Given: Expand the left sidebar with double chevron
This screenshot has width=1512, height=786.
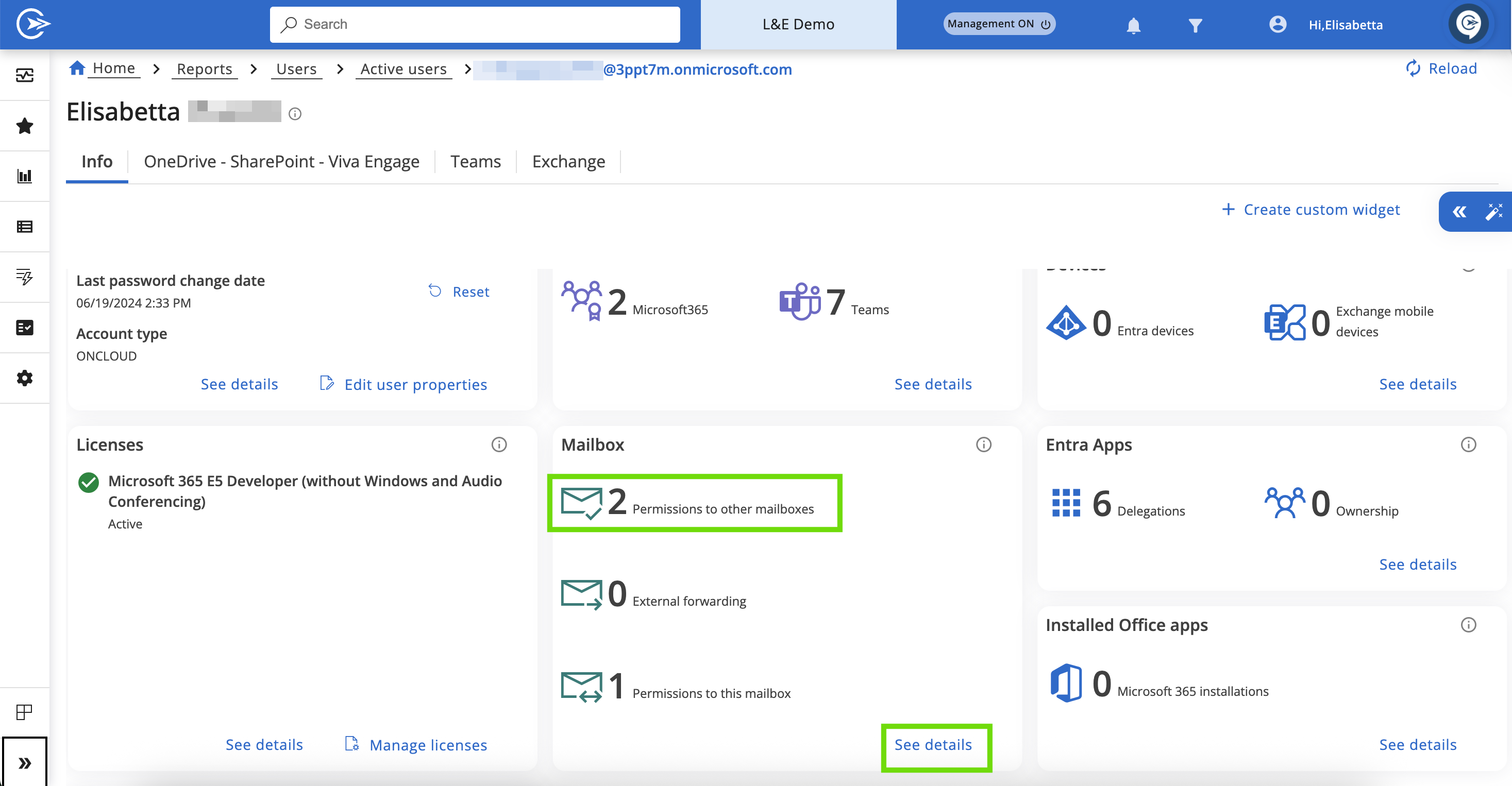Looking at the screenshot, I should coord(25,762).
